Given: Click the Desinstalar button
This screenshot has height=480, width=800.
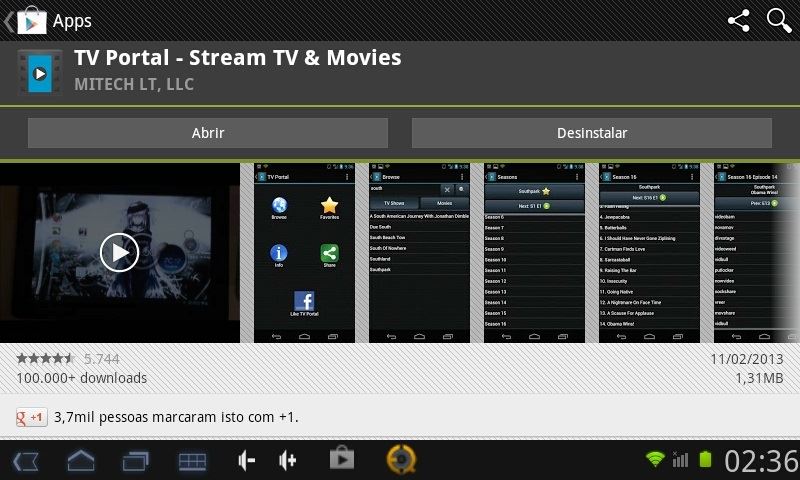Looking at the screenshot, I should point(592,133).
